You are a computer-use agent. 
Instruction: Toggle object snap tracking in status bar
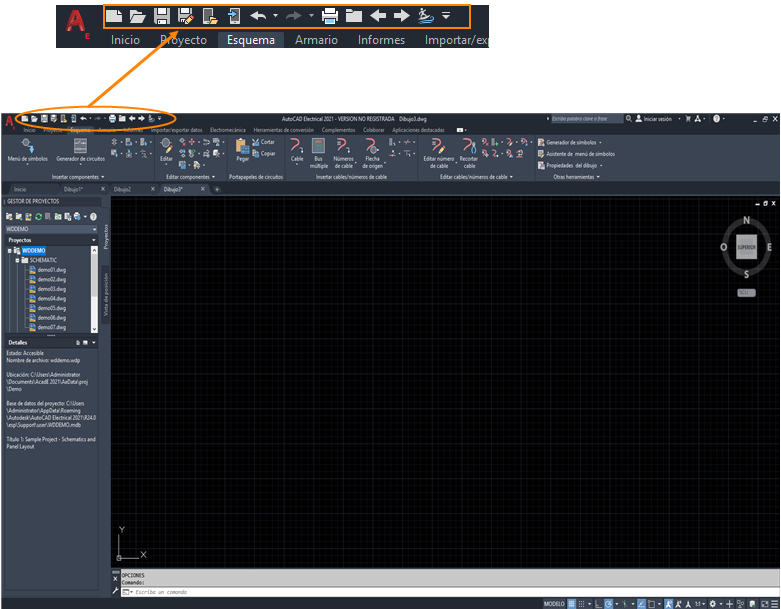(x=641, y=604)
